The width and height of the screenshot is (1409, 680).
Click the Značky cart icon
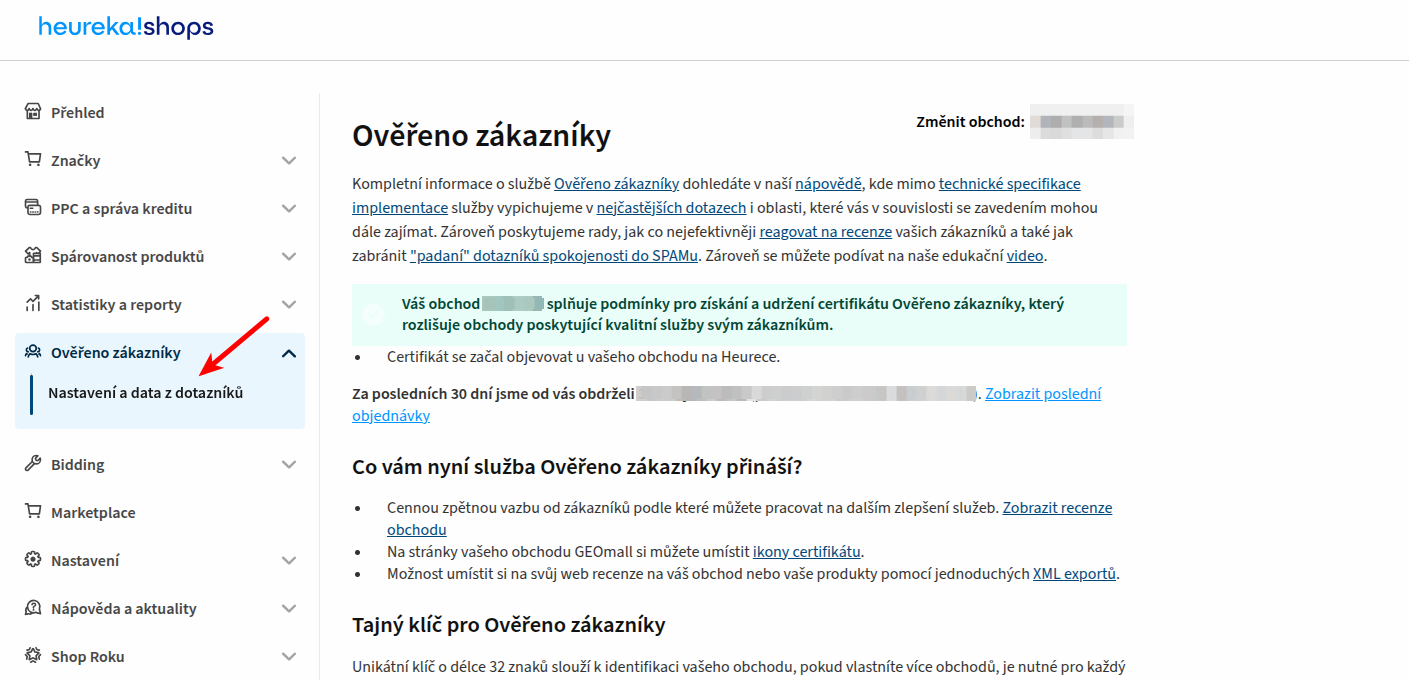33,160
